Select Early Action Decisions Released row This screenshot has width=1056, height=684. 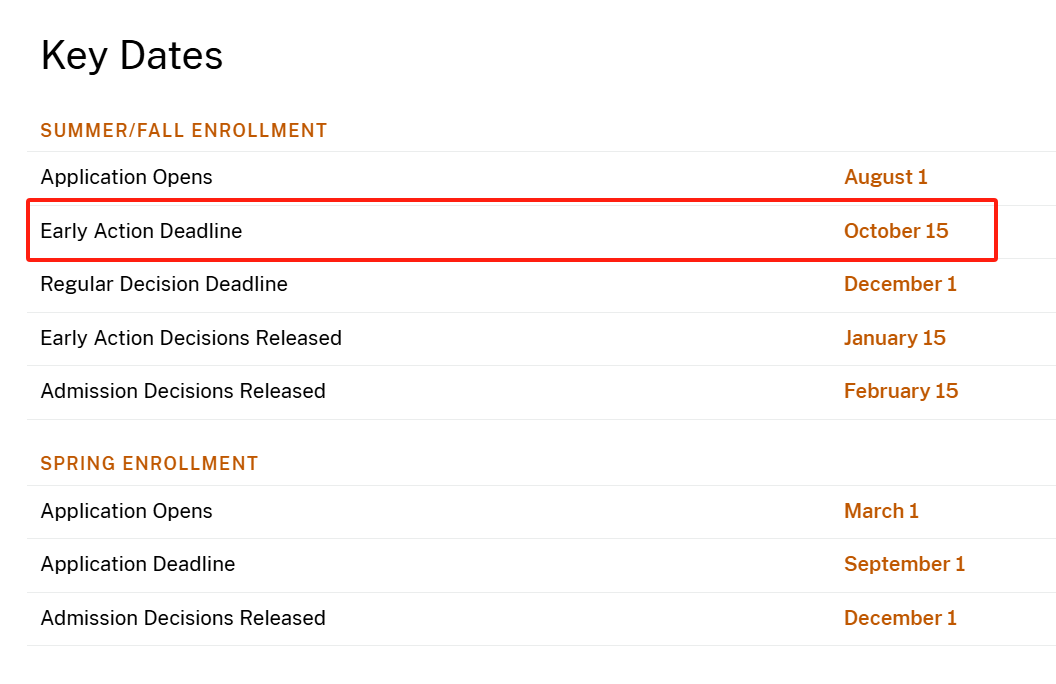(x=541, y=339)
